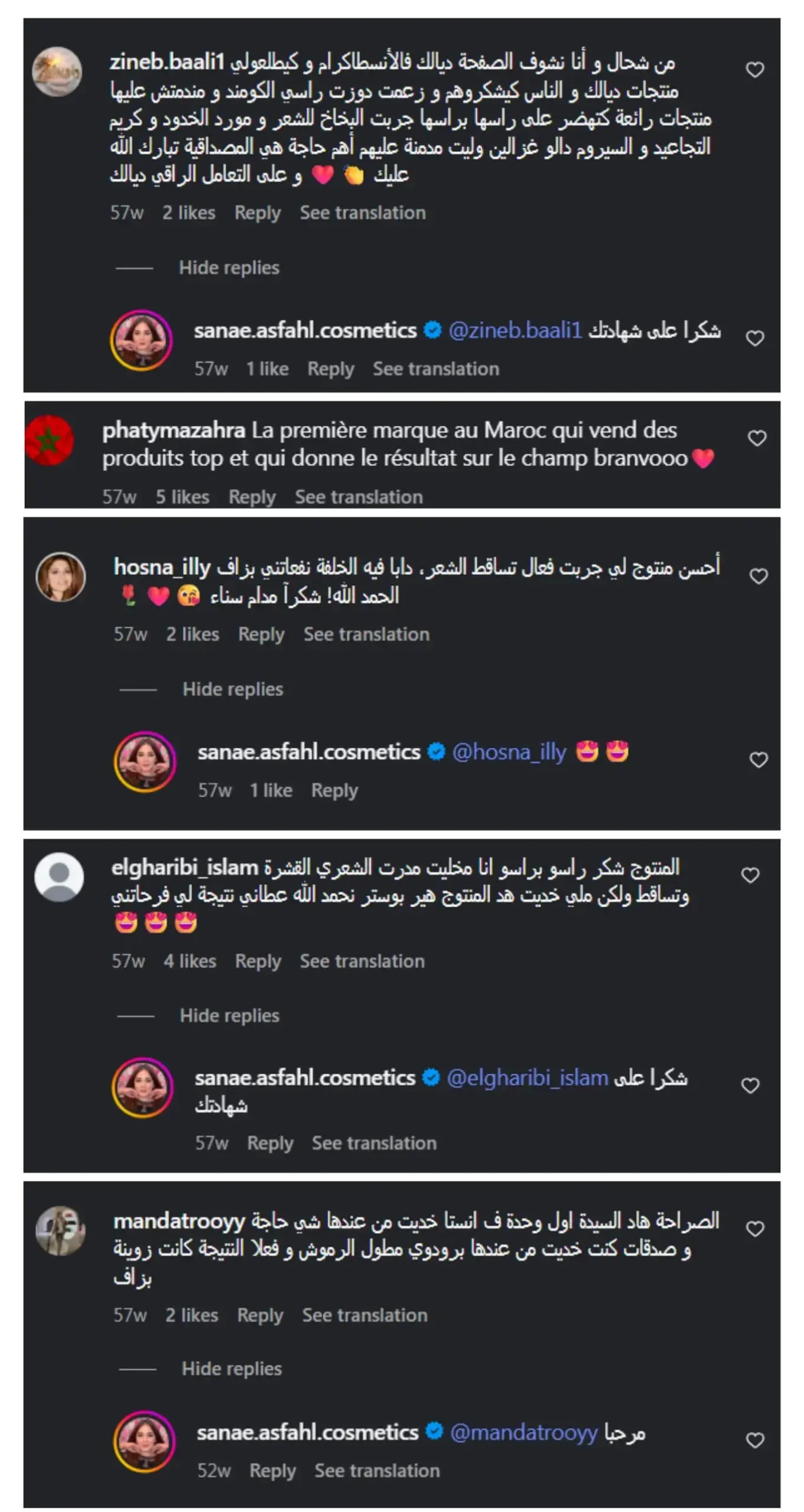View the 5 likes on phatymazahra's comment
The image size is (804, 1512).
(182, 497)
